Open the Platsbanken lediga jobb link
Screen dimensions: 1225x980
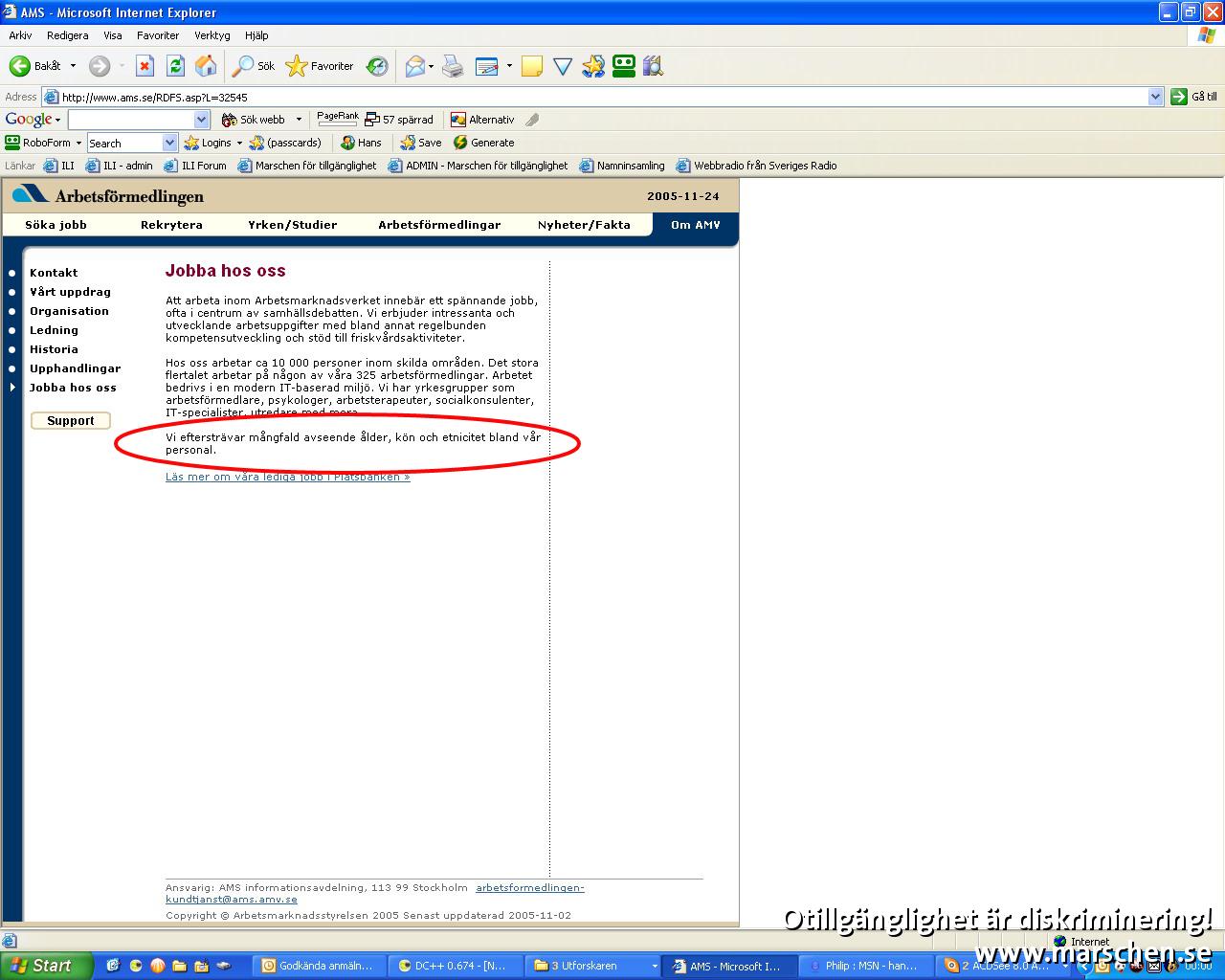pyautogui.click(x=287, y=477)
